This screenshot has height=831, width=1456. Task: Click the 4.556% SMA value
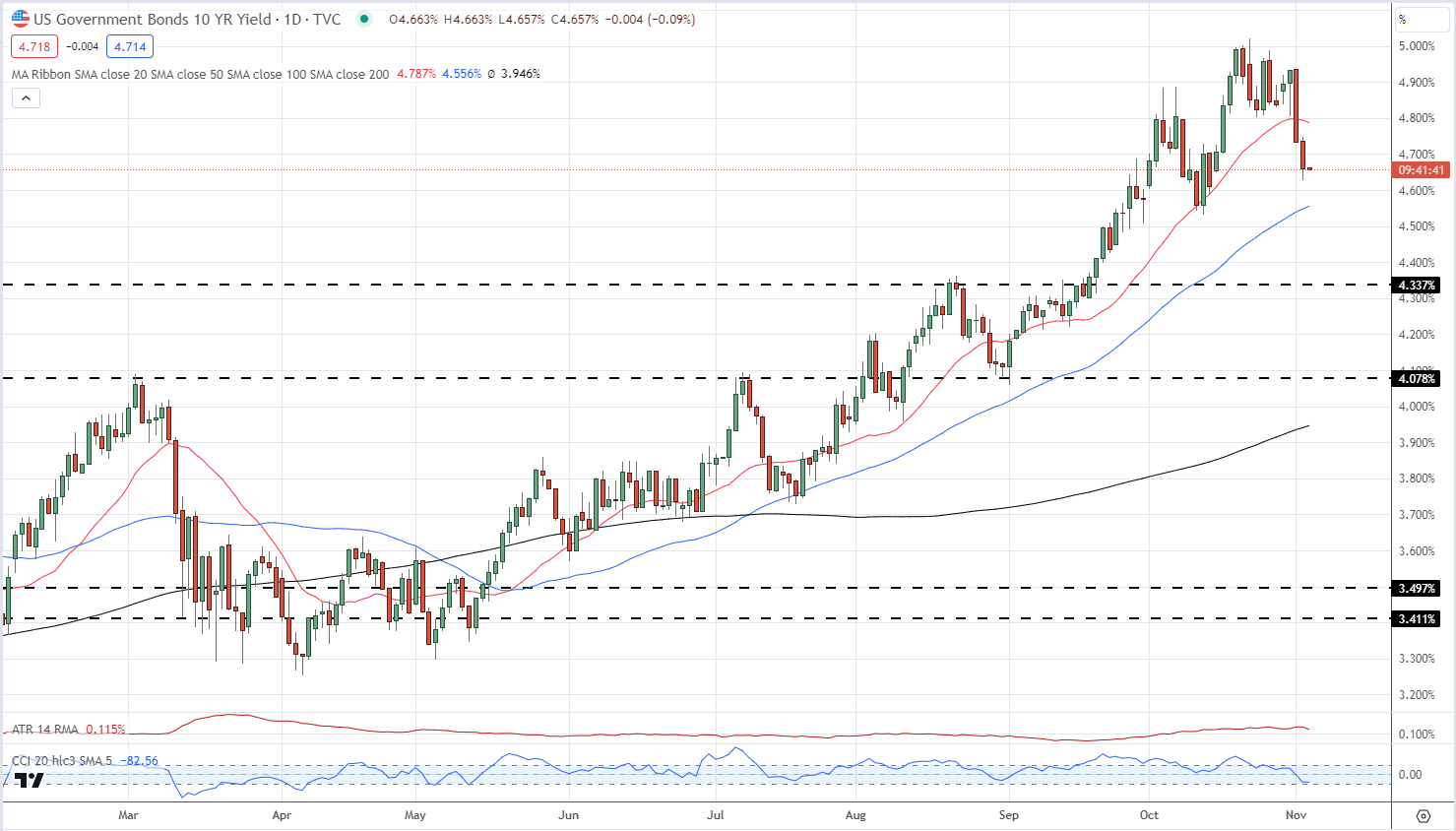coord(462,74)
